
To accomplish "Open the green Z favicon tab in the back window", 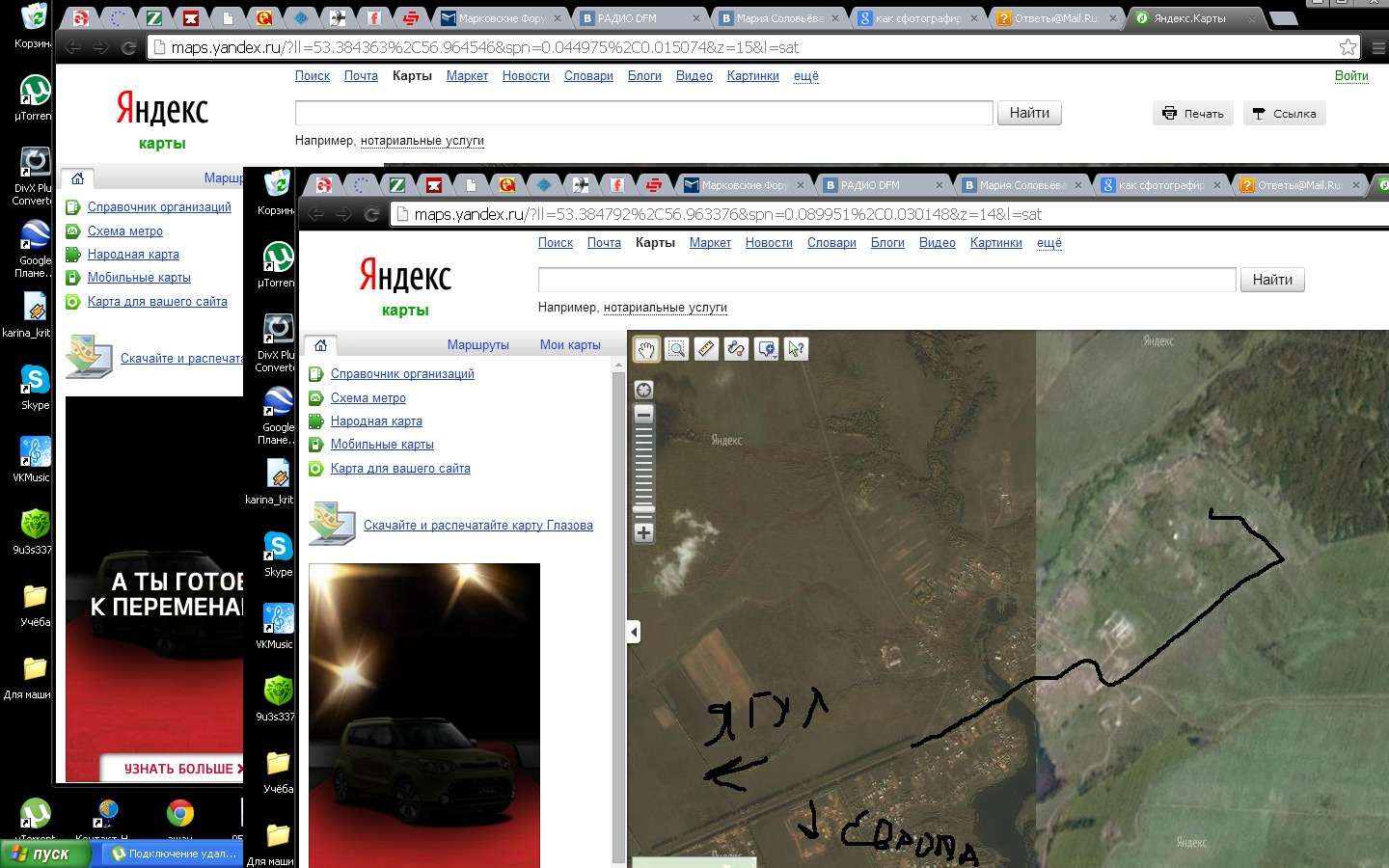I will 154,18.
